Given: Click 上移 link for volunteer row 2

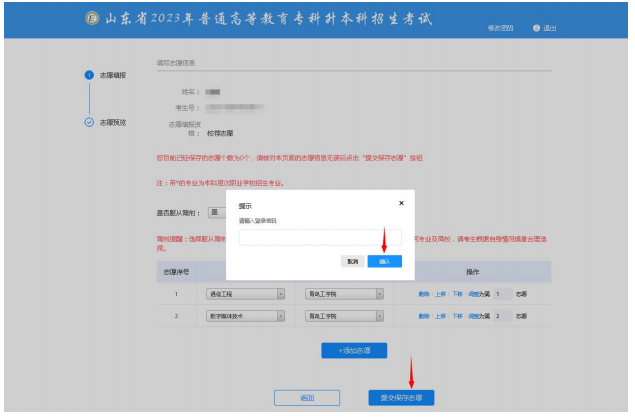Looking at the screenshot, I should coord(441,316).
